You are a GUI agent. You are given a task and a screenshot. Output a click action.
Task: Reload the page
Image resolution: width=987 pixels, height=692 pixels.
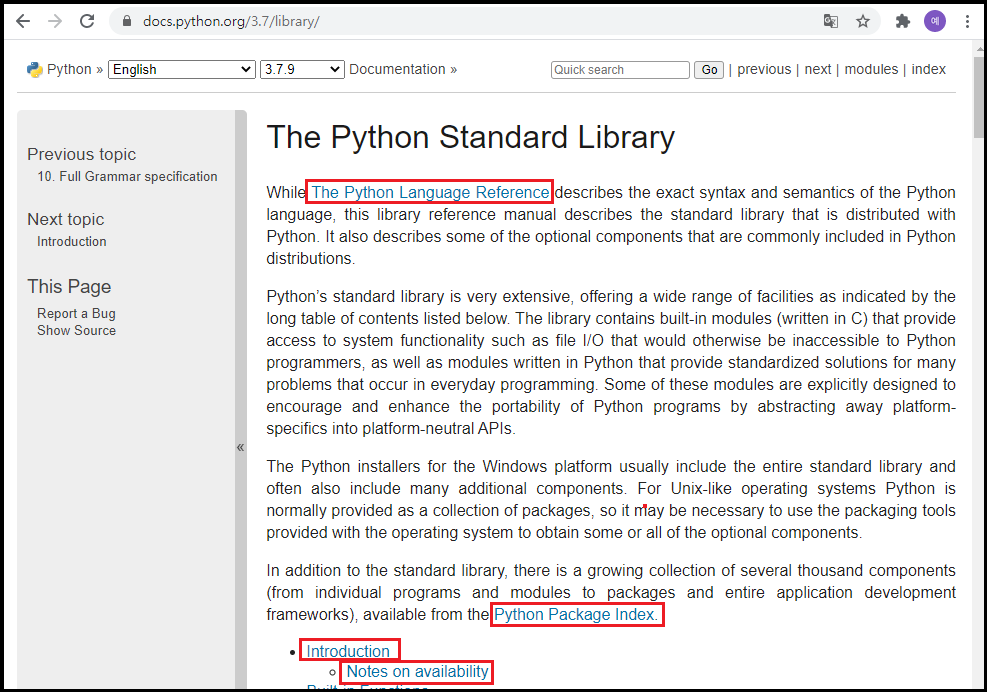[87, 21]
